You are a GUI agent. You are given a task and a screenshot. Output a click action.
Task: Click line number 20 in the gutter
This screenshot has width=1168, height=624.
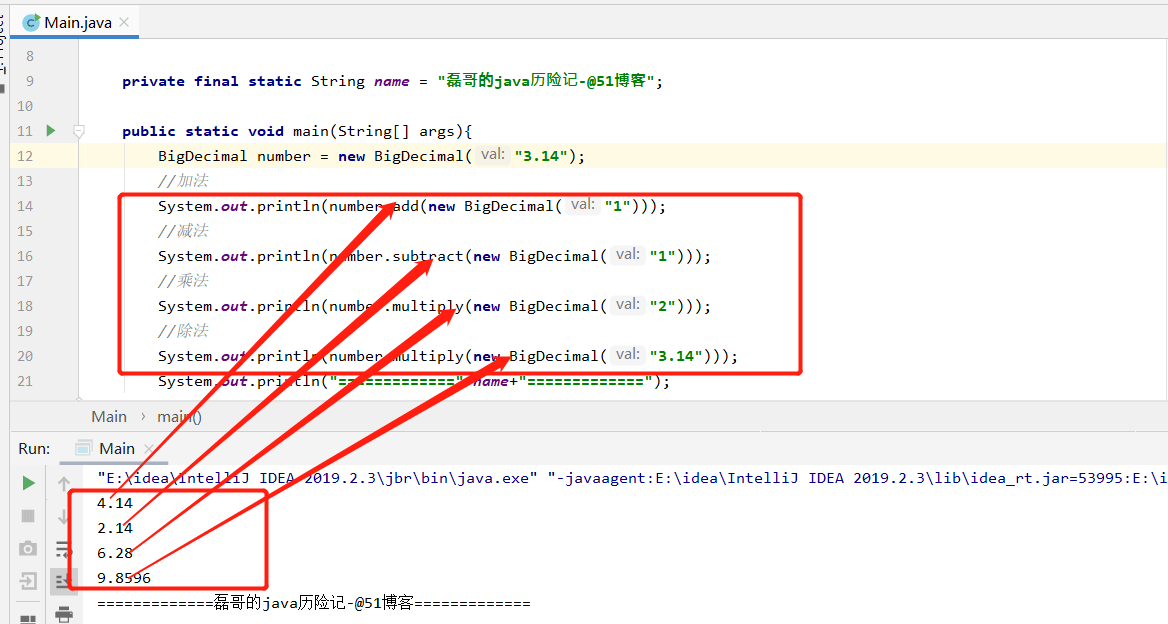25,356
